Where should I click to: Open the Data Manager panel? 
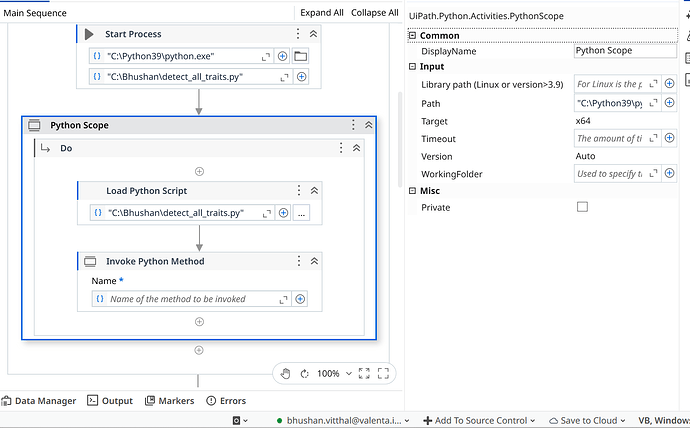tap(39, 401)
